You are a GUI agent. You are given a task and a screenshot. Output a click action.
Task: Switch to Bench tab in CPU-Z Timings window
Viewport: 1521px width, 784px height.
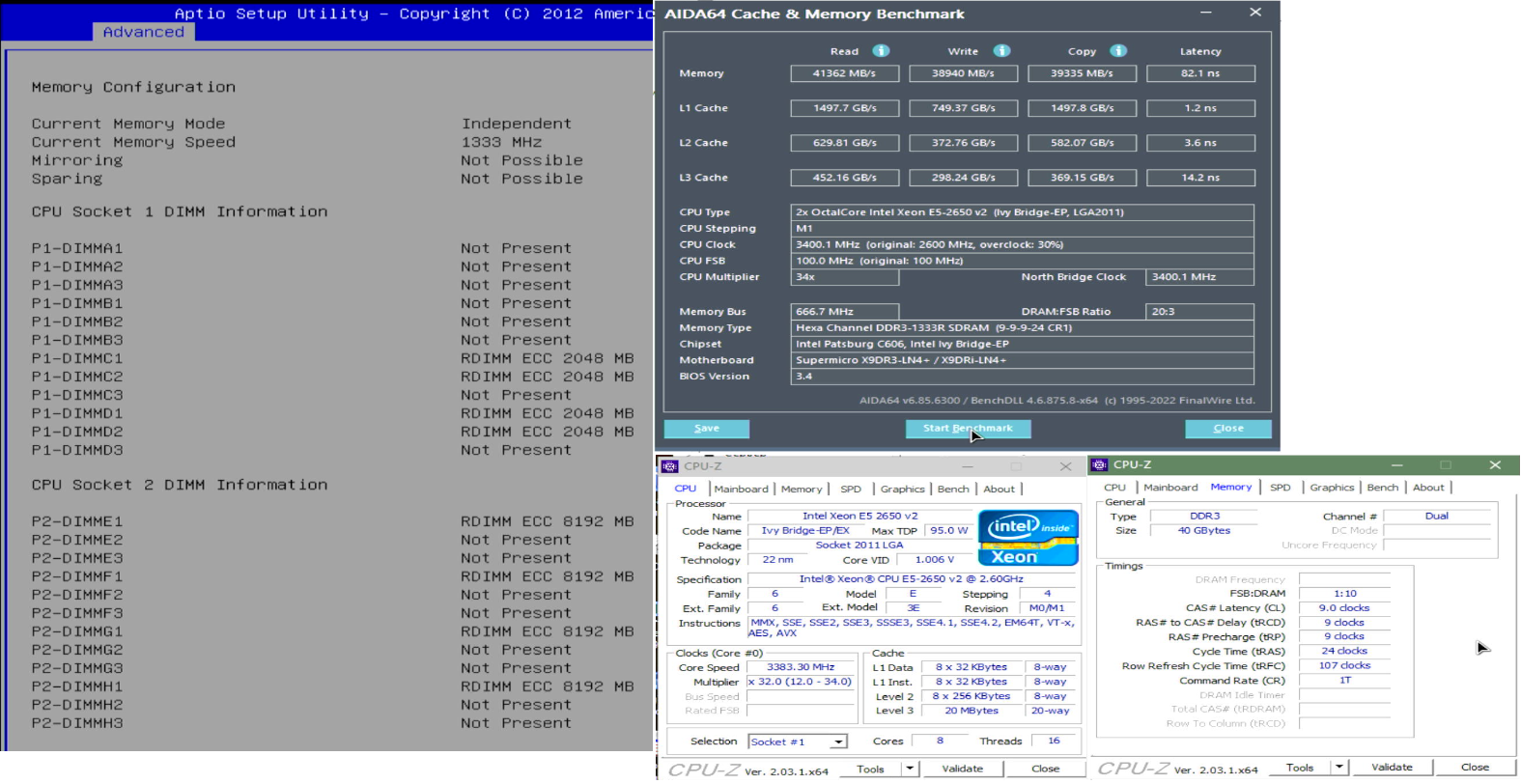click(1383, 488)
